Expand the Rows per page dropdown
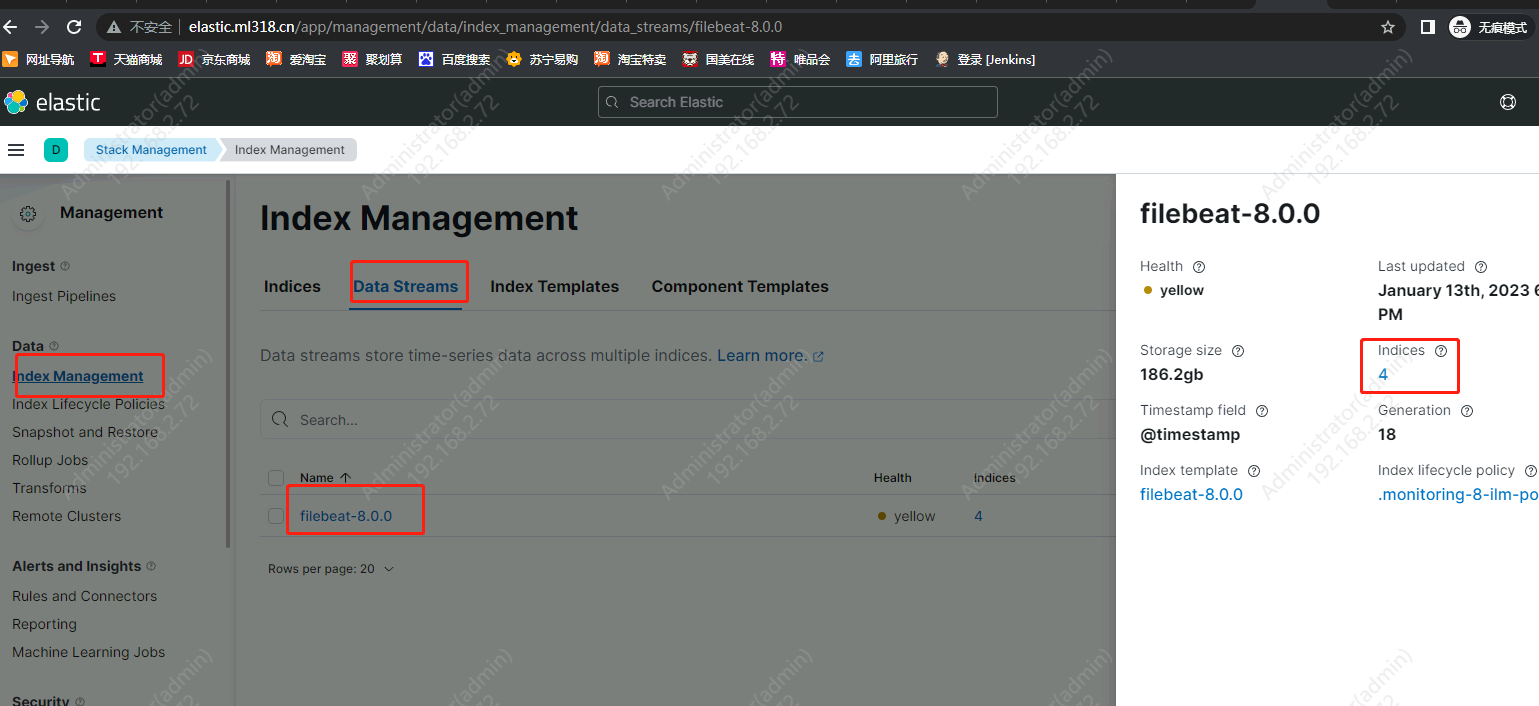This screenshot has width=1539, height=706. point(330,569)
